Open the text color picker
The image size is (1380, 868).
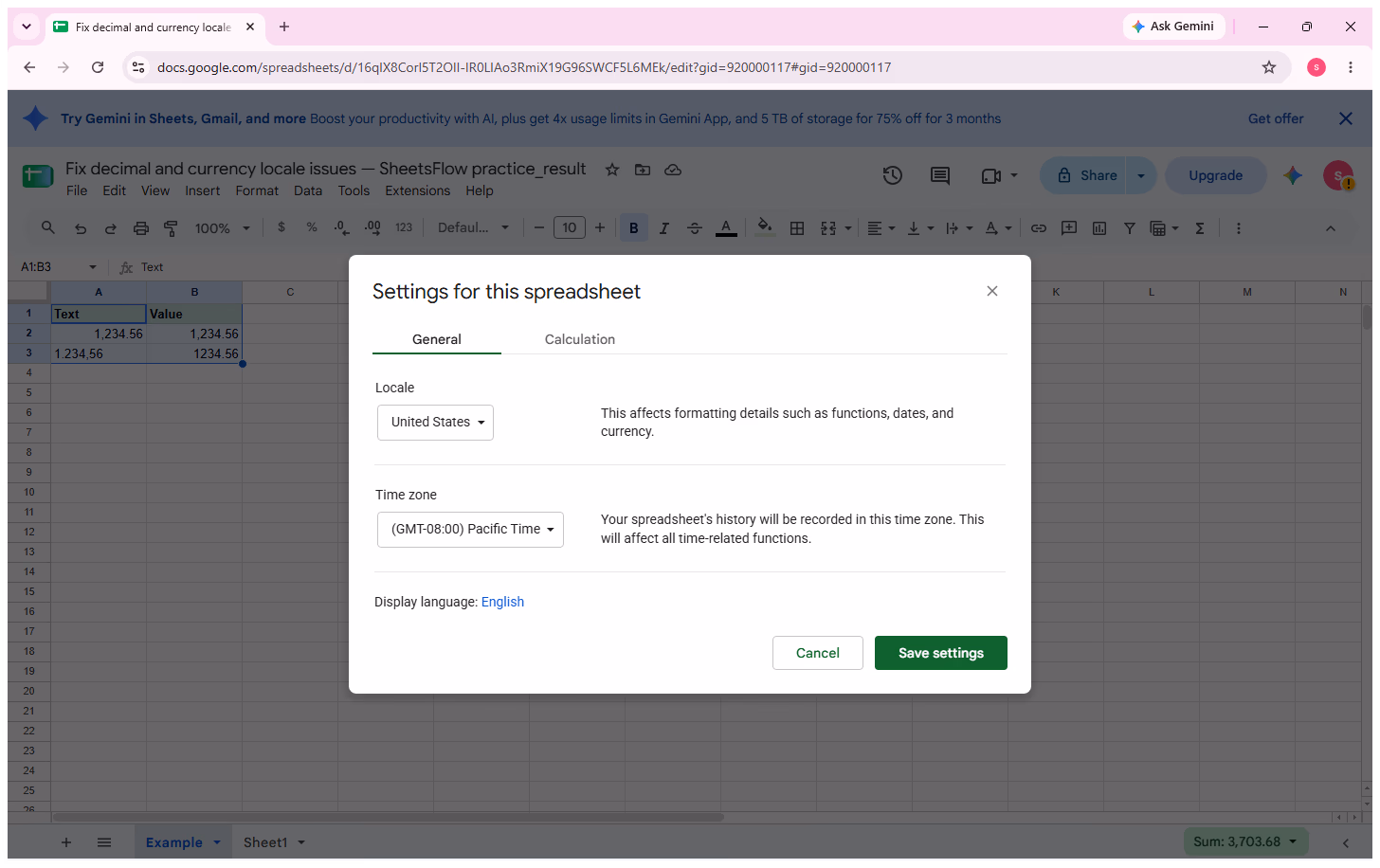point(726,228)
